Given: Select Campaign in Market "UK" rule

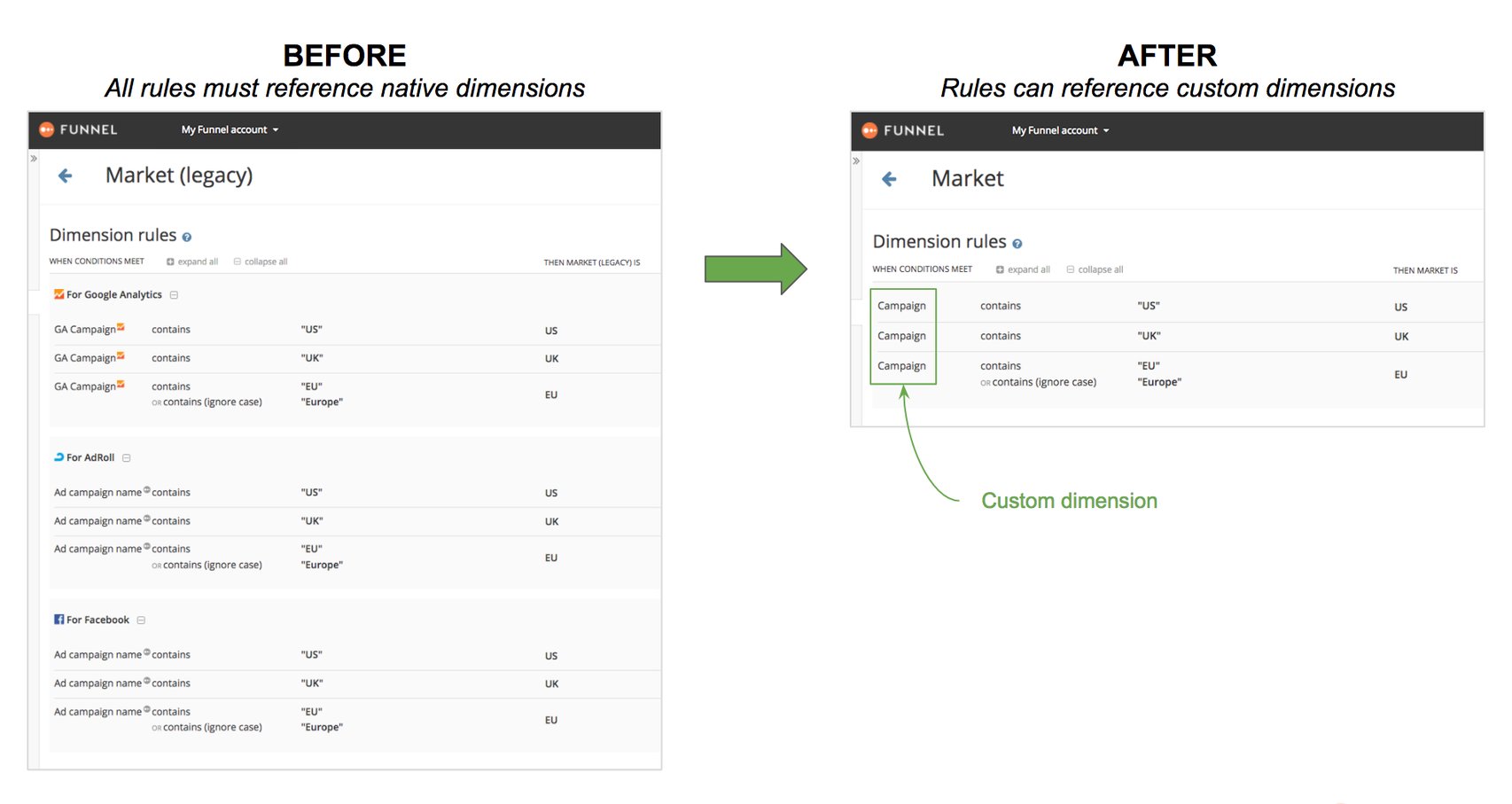Looking at the screenshot, I should 901,336.
